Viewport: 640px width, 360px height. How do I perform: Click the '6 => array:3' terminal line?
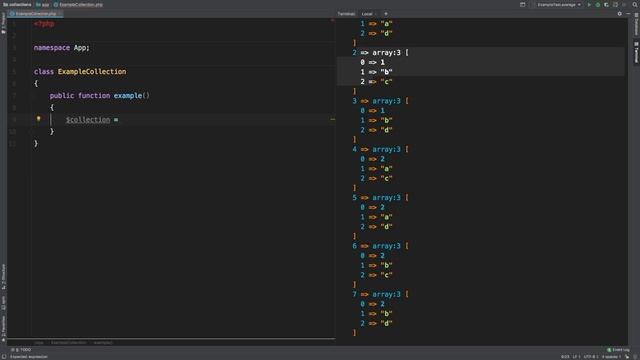tap(380, 246)
